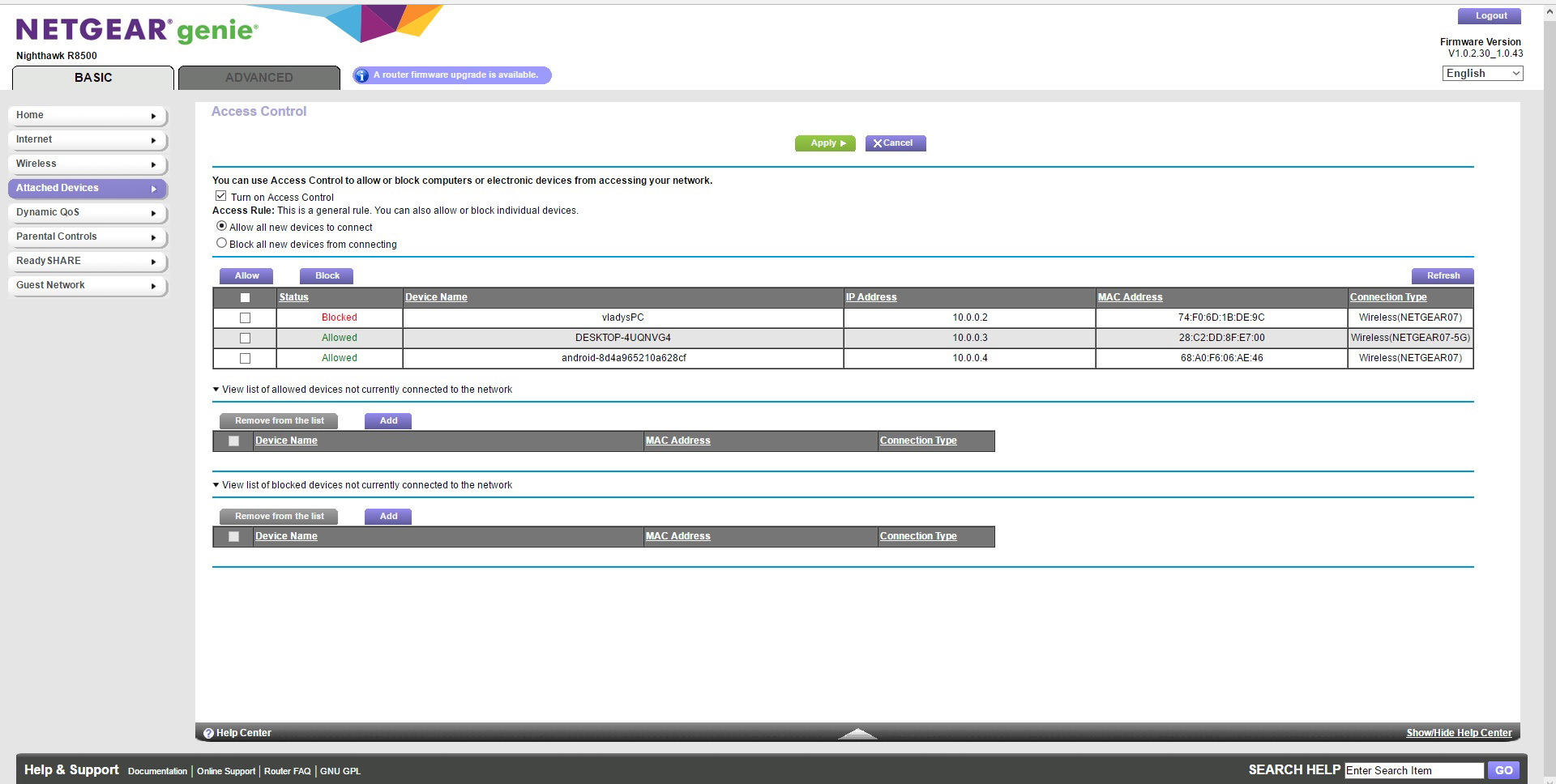
Task: Click the arrow icon beside ReadySHARE
Action: point(153,262)
